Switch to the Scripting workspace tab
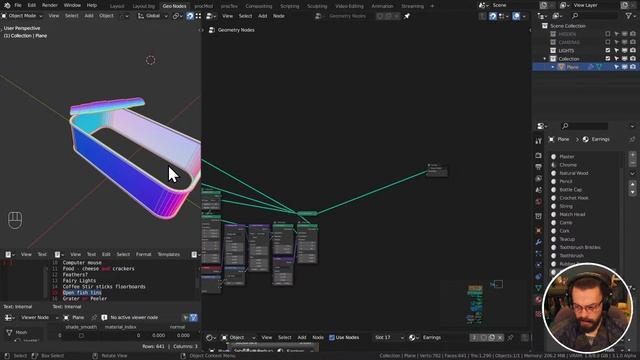Viewport: 640px width, 360px height. (x=289, y=6)
